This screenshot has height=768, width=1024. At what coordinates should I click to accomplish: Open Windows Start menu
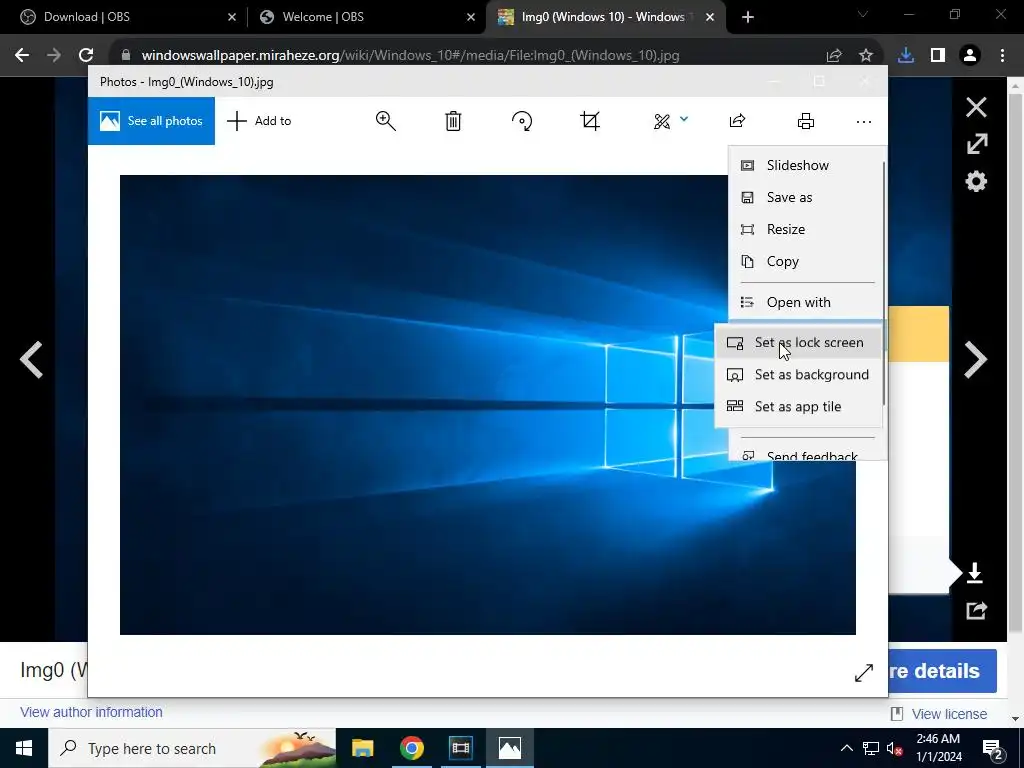point(24,748)
